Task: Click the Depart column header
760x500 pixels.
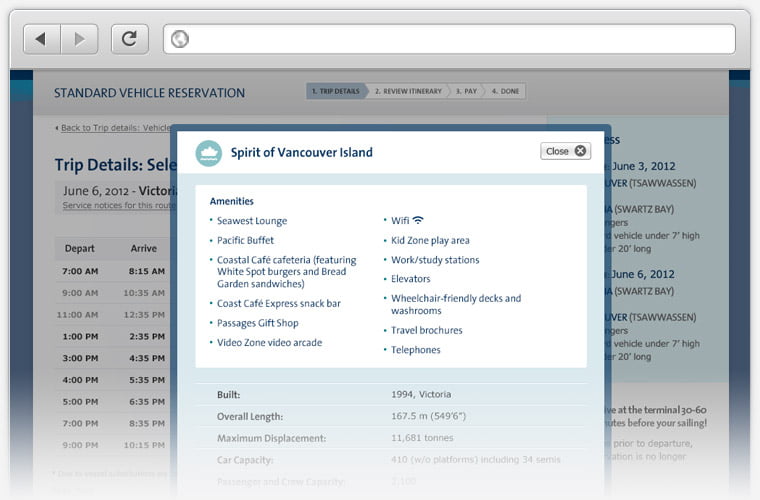Action: tap(79, 249)
